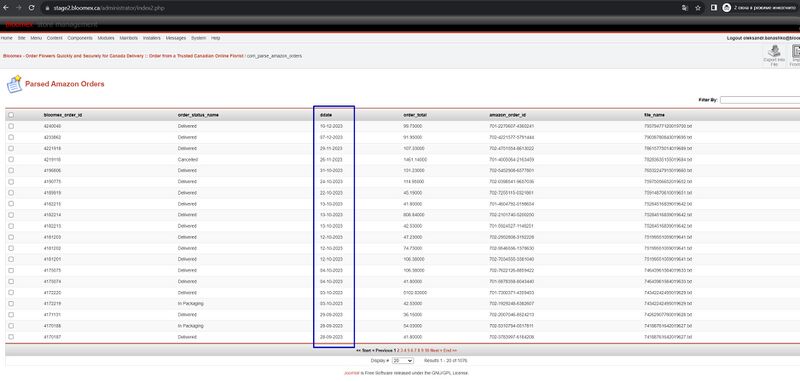Click the Filter By text field
This screenshot has height=382, width=800.
(x=760, y=100)
